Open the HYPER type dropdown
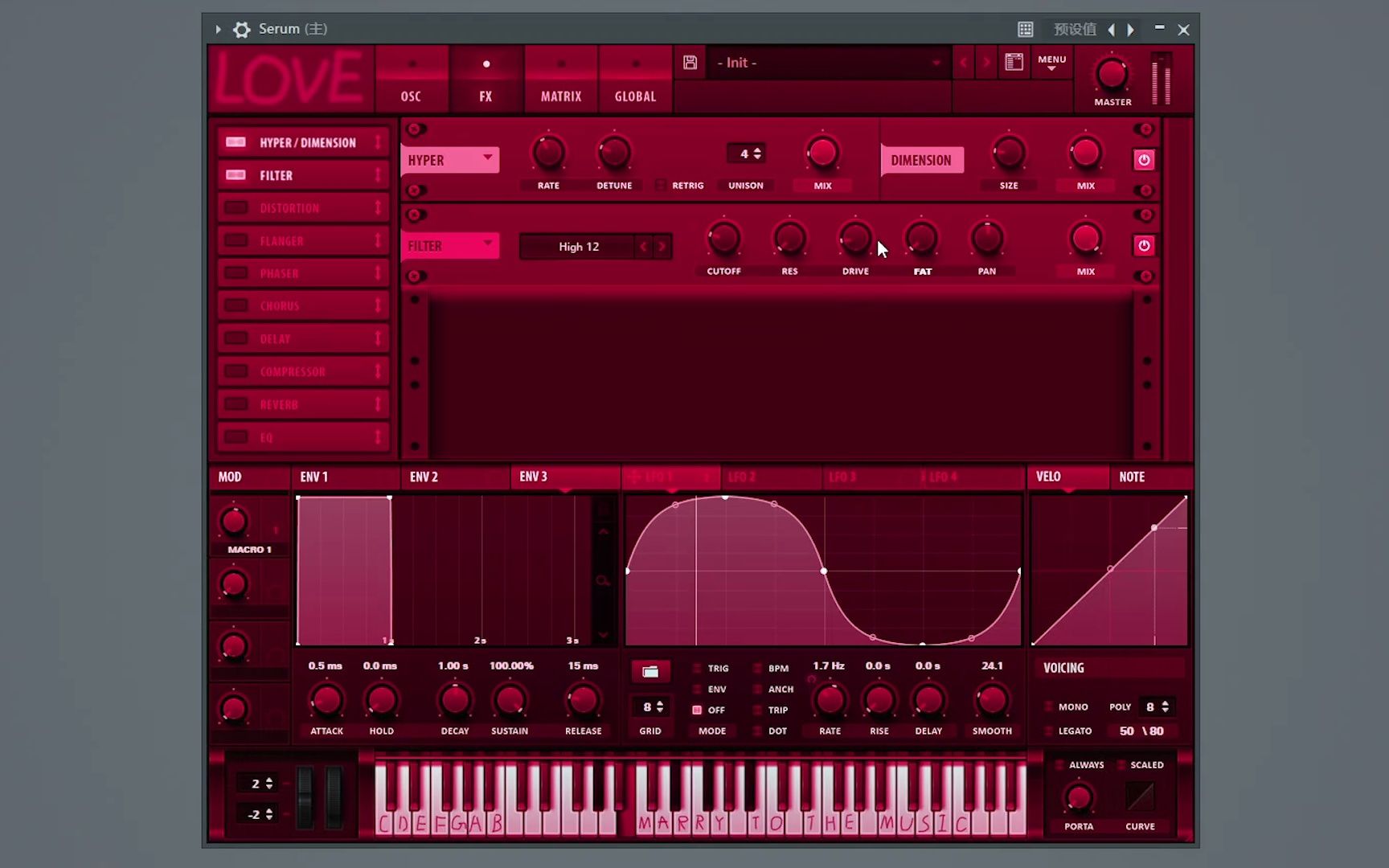This screenshot has height=868, width=1389. 450,160
